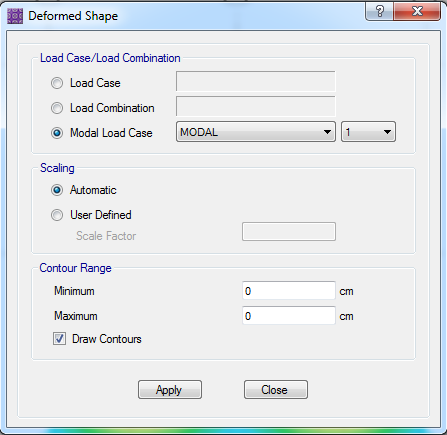Screen dimensions: 447x435
Task: Click the Deformed Shape title bar app icon
Action: 15,16
